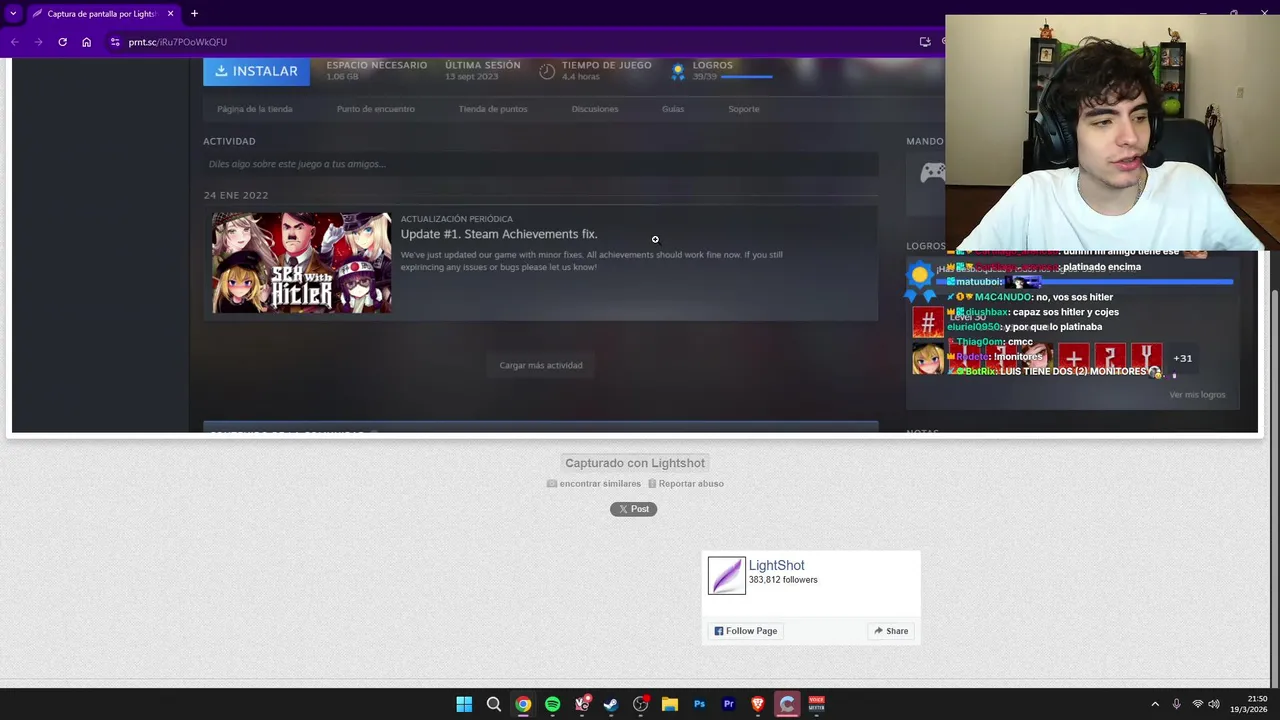This screenshot has width=1280, height=720.
Task: Open the Discusiones tab
Action: click(x=595, y=109)
